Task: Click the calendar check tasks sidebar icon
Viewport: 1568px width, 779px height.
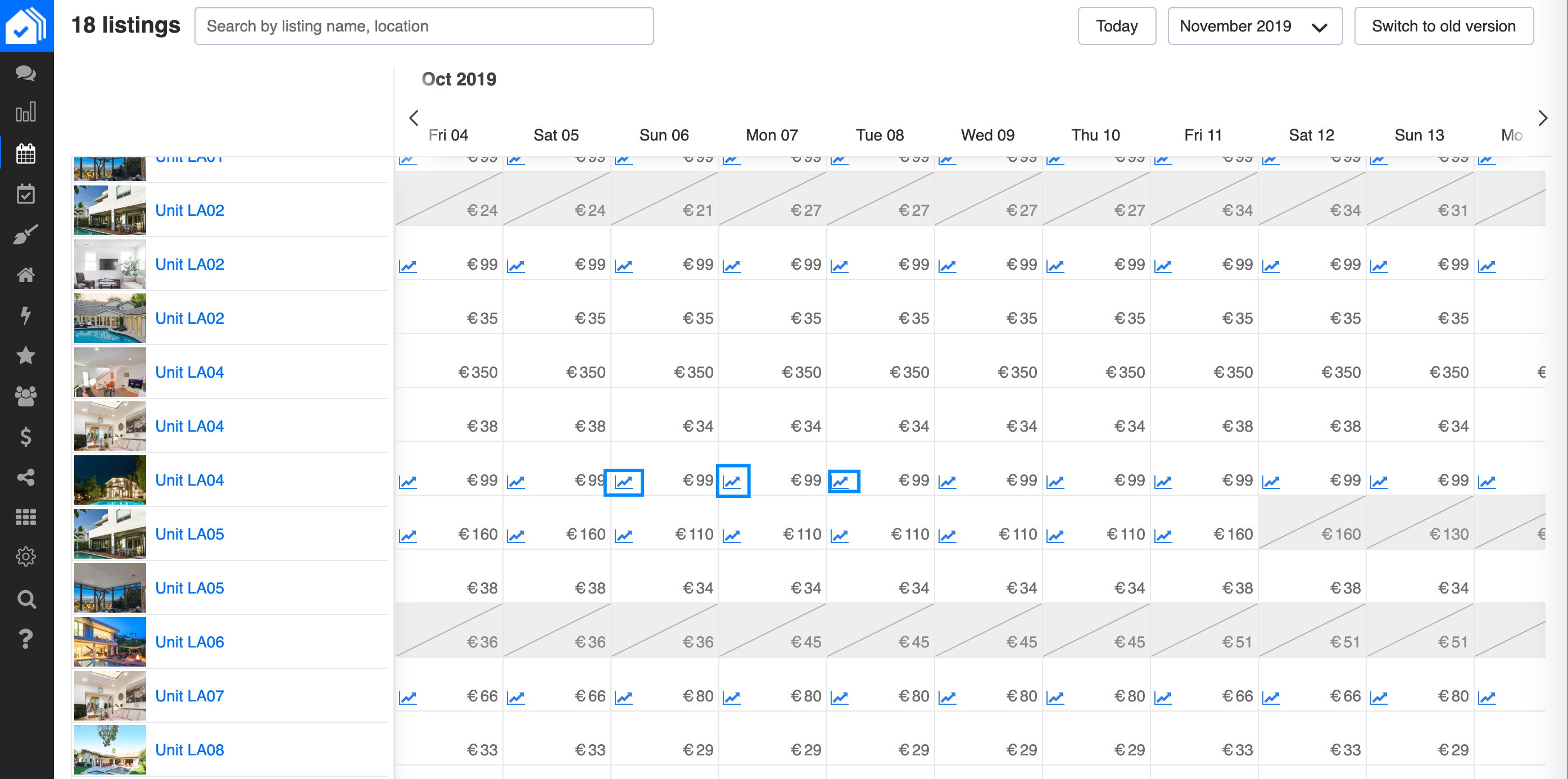Action: click(x=25, y=194)
